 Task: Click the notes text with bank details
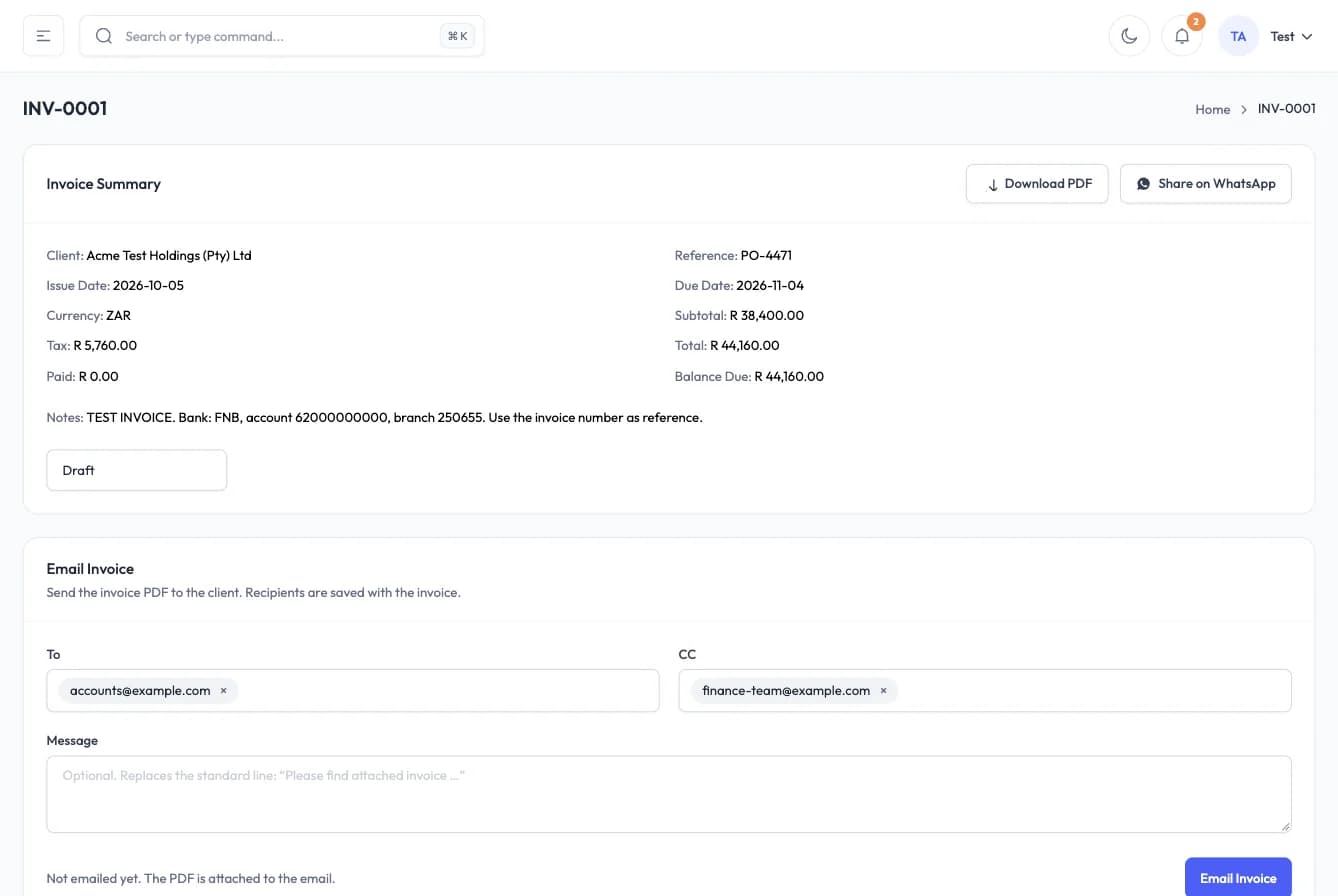tap(395, 418)
